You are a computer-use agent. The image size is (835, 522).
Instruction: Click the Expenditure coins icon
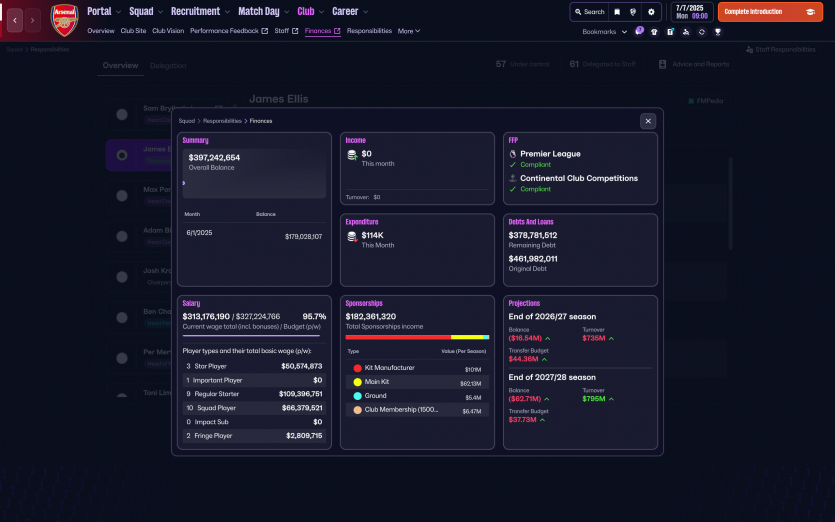point(352,237)
